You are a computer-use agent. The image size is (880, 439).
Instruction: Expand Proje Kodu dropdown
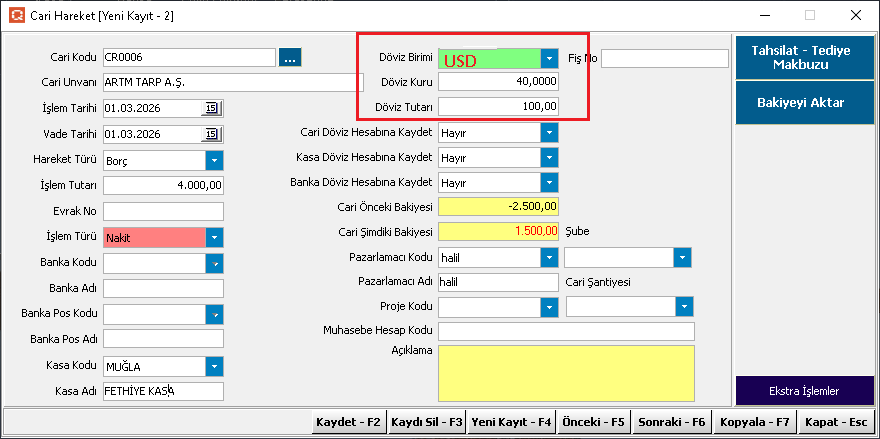coord(549,307)
